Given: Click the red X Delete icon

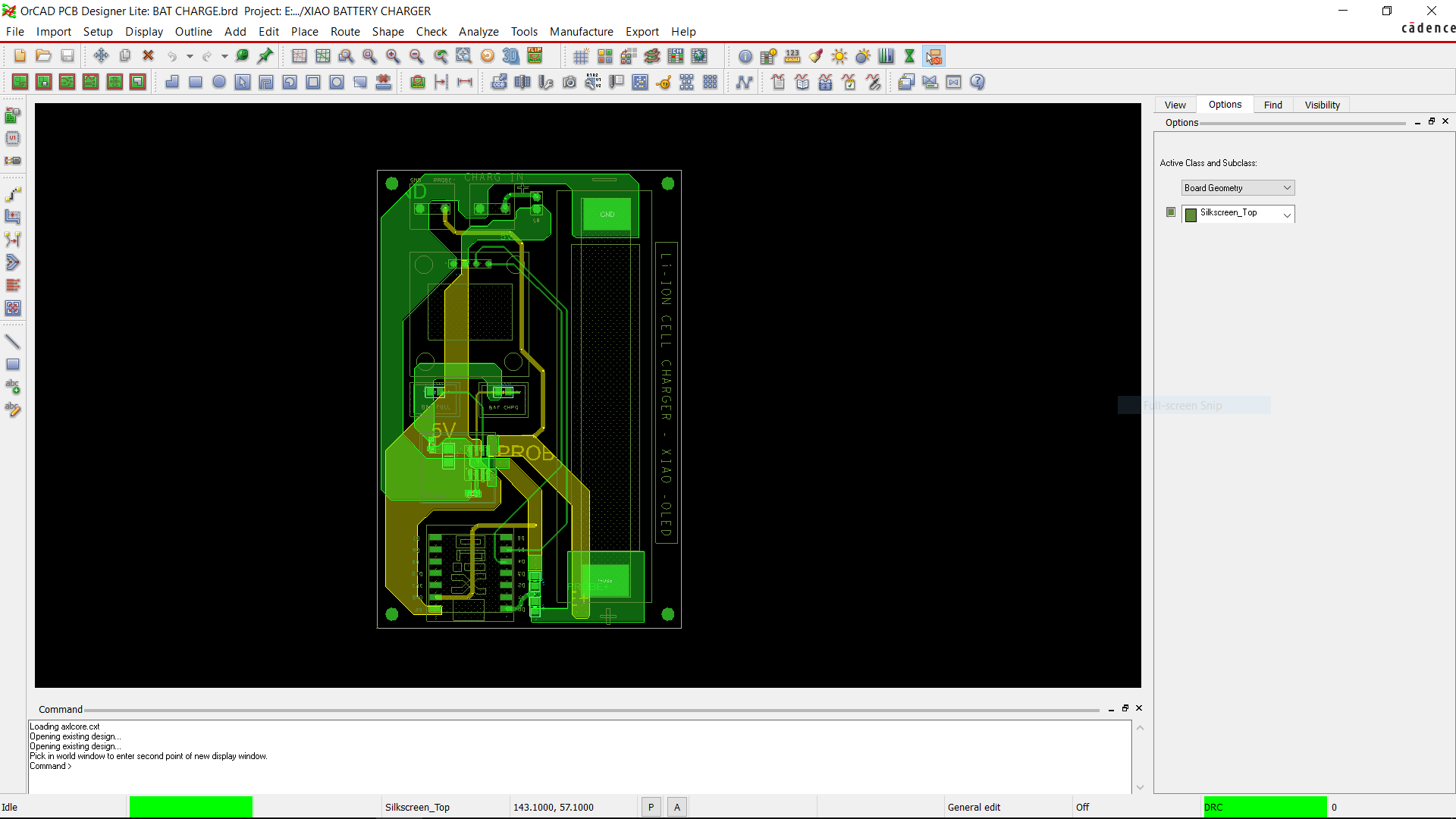Looking at the screenshot, I should [x=149, y=55].
